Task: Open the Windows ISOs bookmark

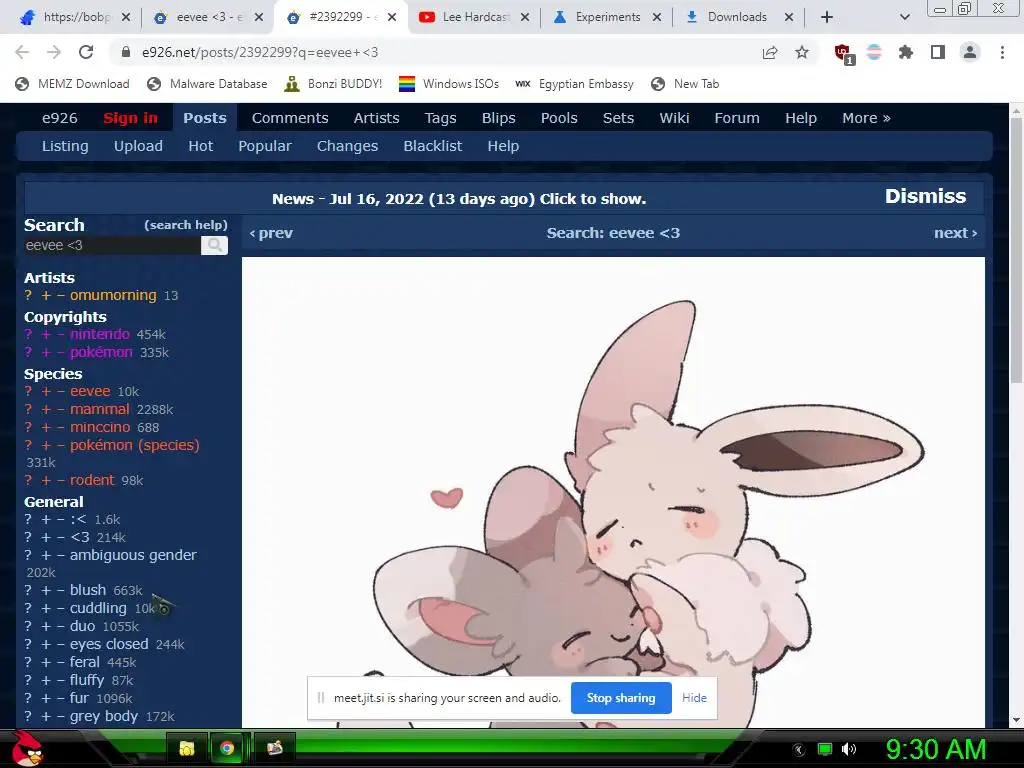Action: 449,84
